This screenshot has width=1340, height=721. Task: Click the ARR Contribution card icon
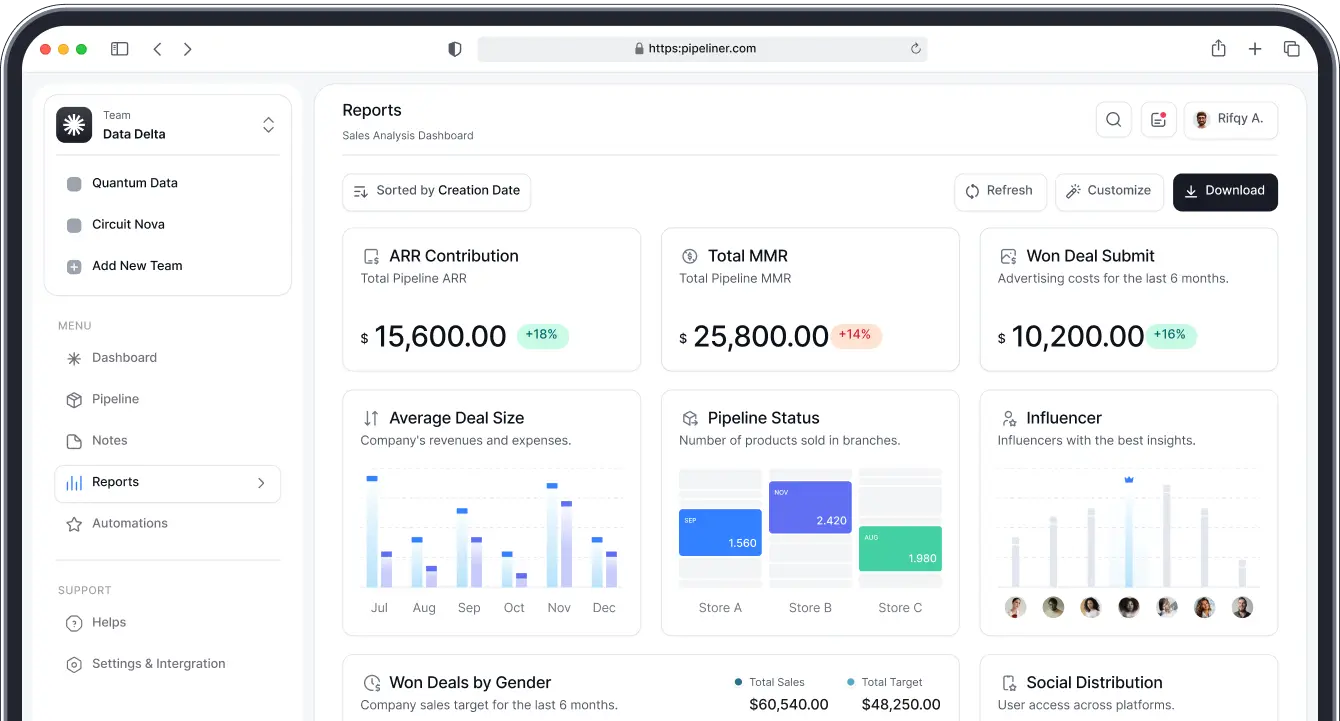371,257
